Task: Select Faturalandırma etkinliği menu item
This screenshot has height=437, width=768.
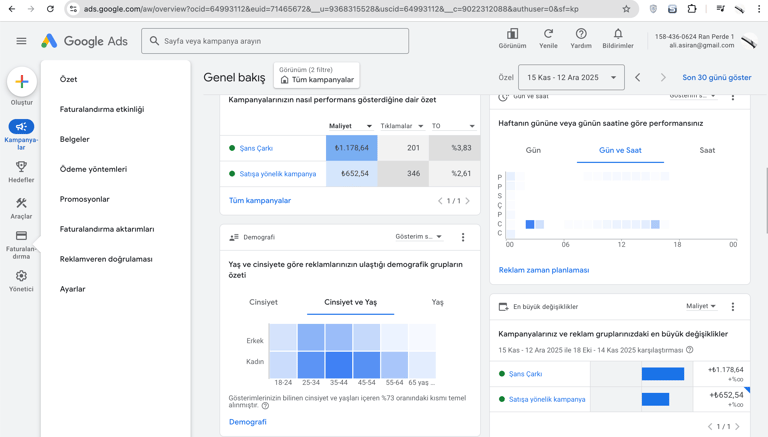Action: [102, 109]
